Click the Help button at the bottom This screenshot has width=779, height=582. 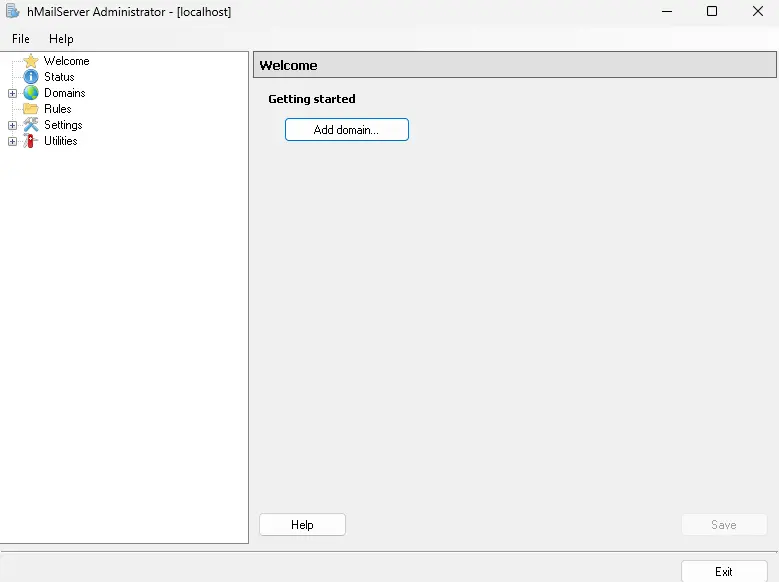(302, 524)
